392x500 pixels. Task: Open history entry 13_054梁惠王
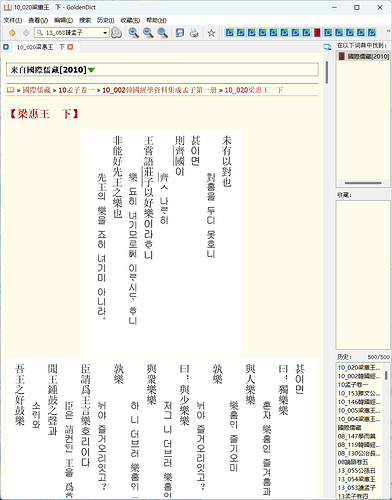click(356, 479)
